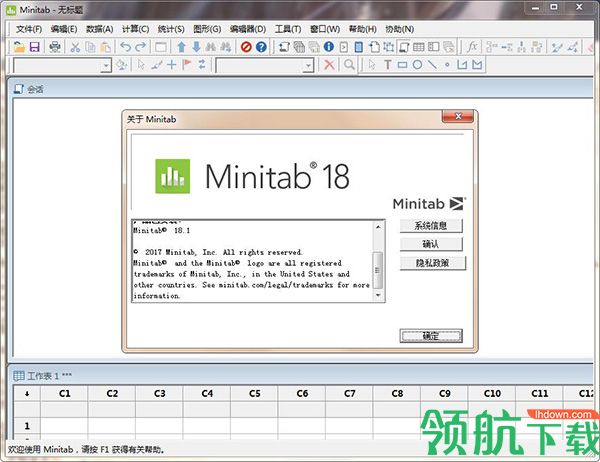
Task: Select column header C1
Action: click(64, 393)
